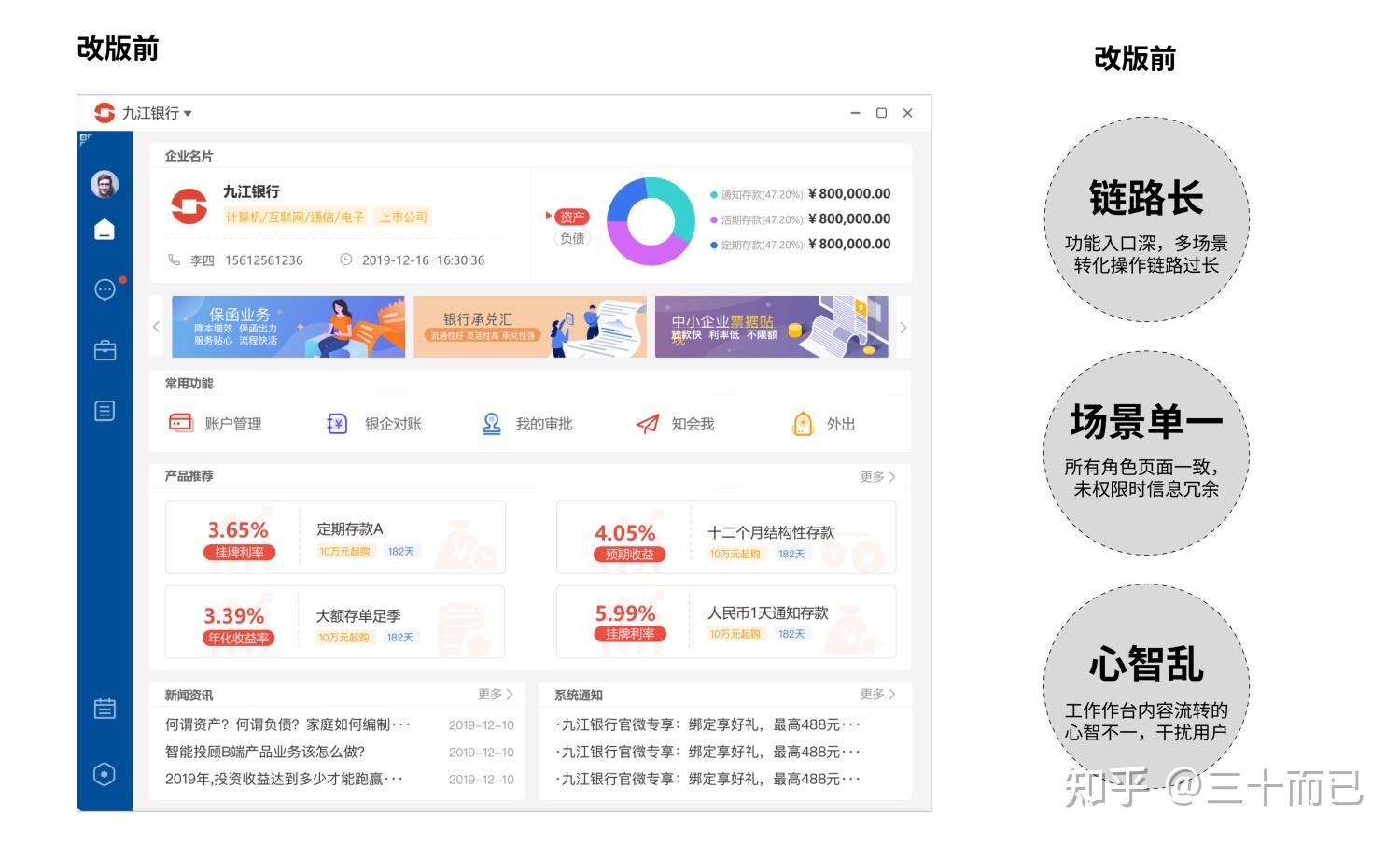Open the 十二个月结构性存款 product card
The width and height of the screenshot is (1400, 844).
(x=726, y=538)
